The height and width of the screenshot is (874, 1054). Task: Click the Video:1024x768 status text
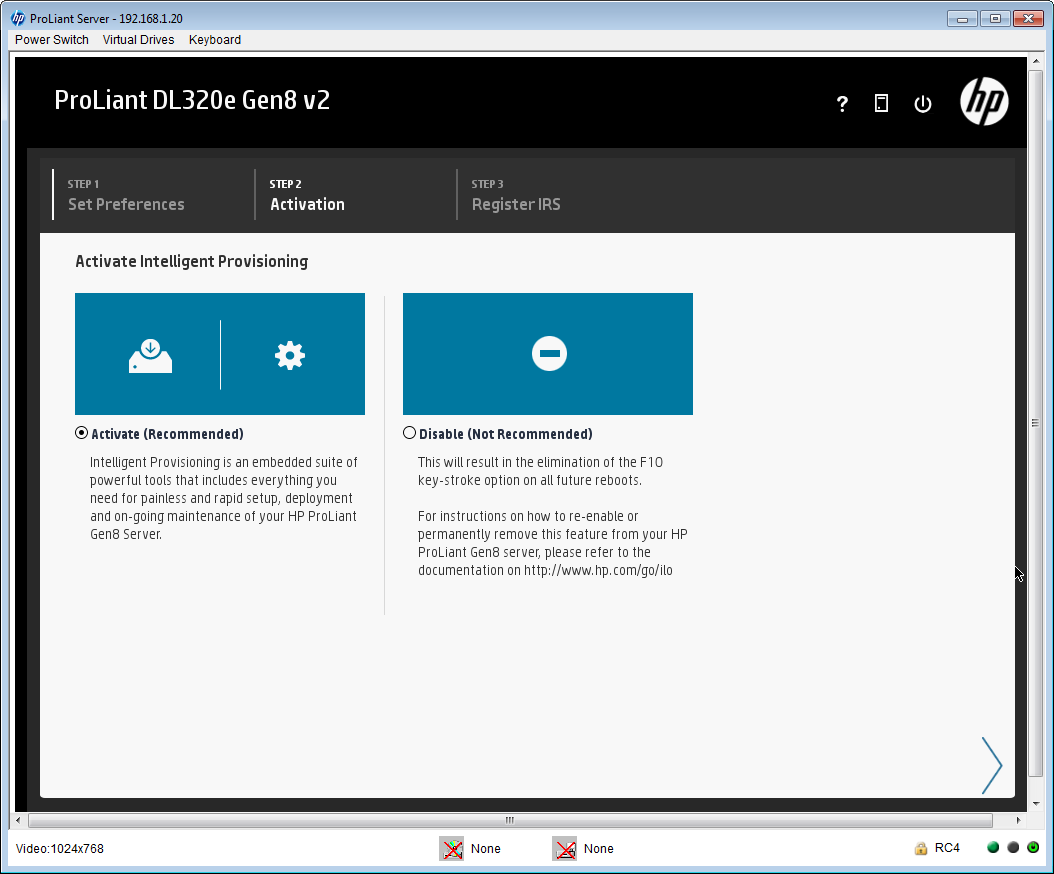click(60, 848)
